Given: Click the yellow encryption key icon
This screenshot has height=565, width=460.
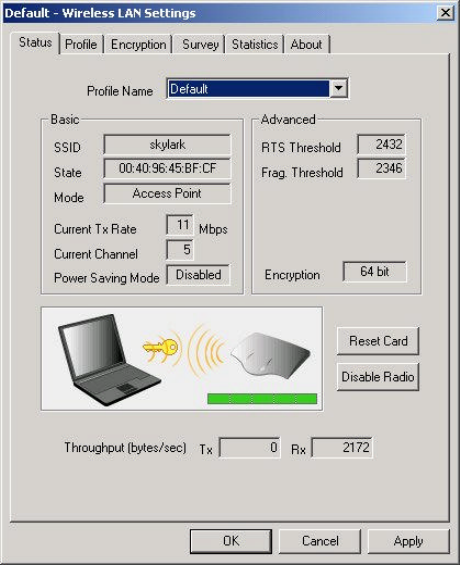Looking at the screenshot, I should pos(160,348).
